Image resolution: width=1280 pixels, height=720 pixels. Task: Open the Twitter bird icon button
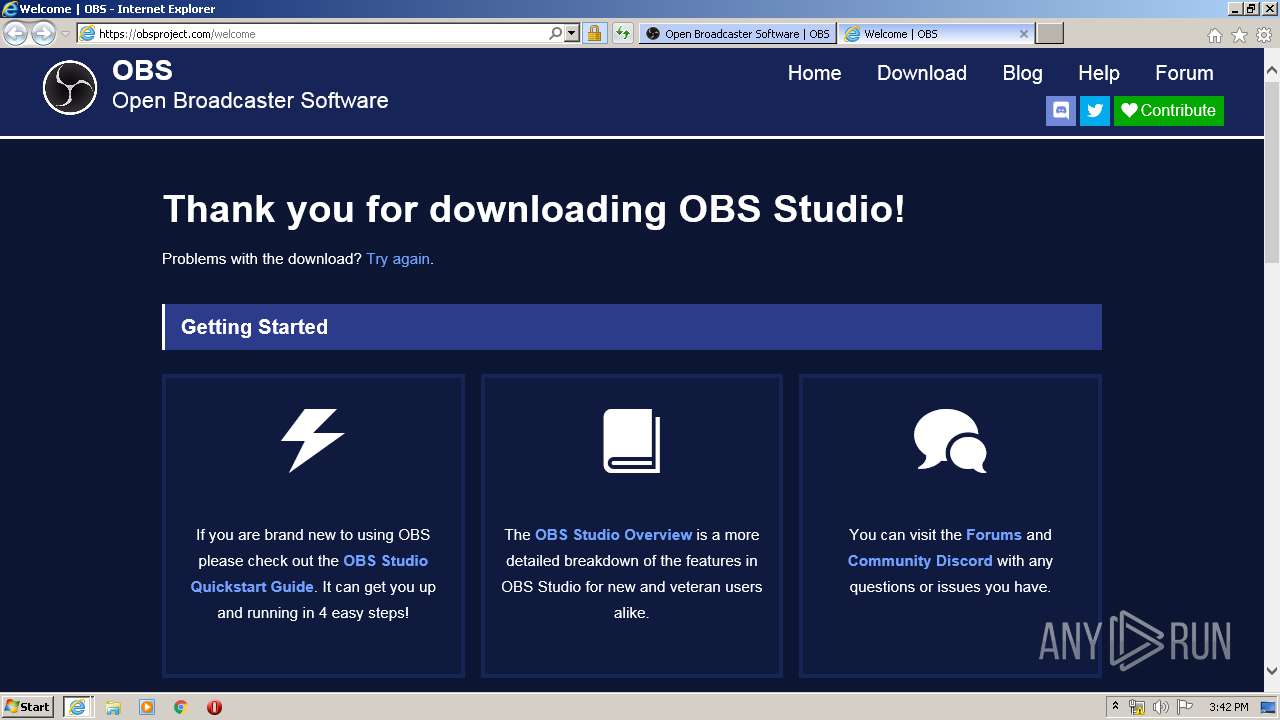[x=1095, y=111]
